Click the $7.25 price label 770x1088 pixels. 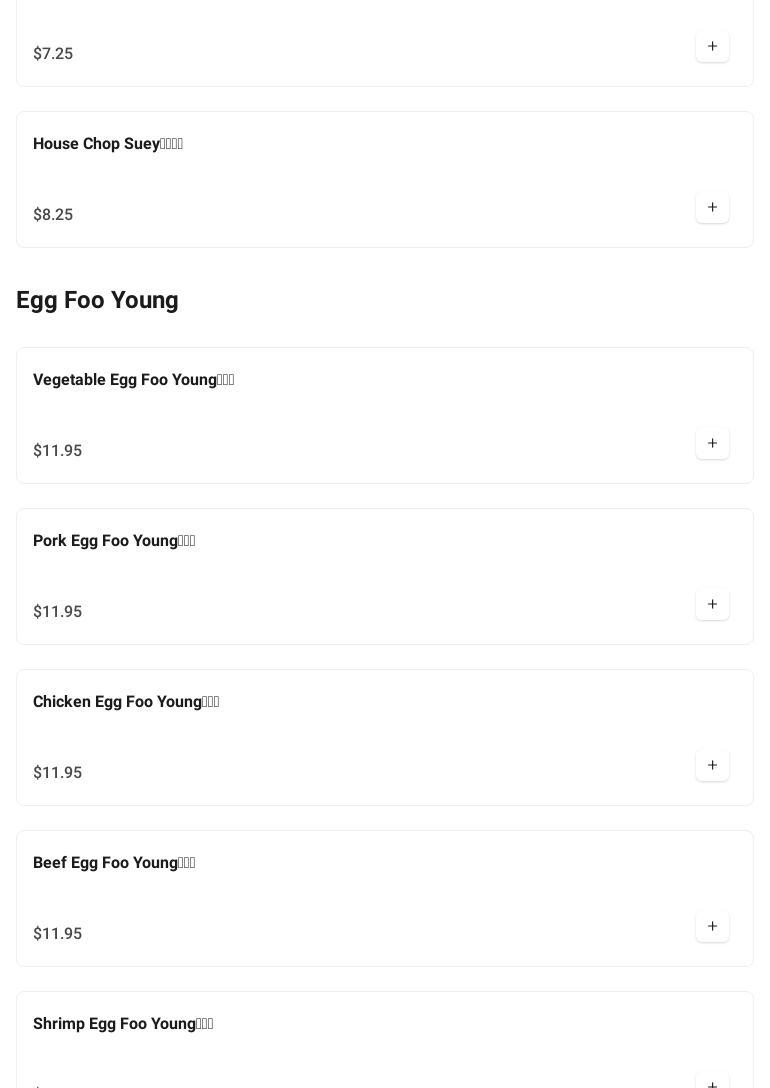(x=53, y=54)
